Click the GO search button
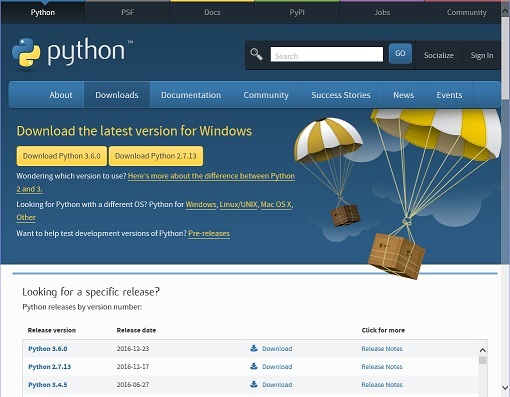Image resolution: width=510 pixels, height=397 pixels. click(x=400, y=53)
